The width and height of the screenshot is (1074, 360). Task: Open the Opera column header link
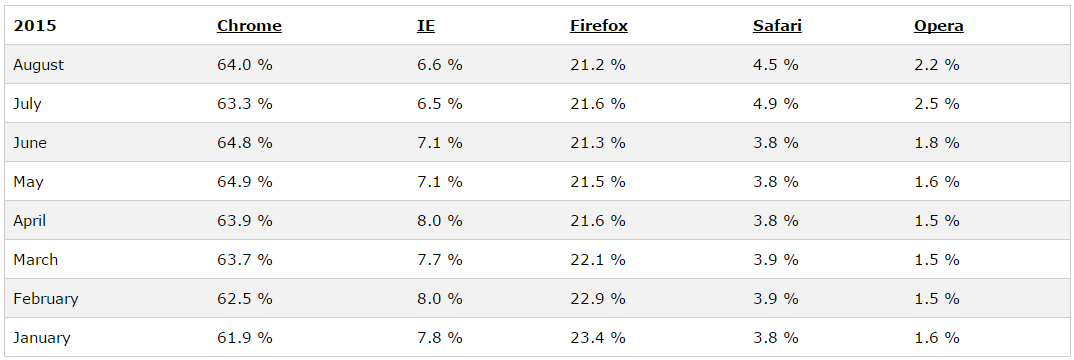click(938, 26)
